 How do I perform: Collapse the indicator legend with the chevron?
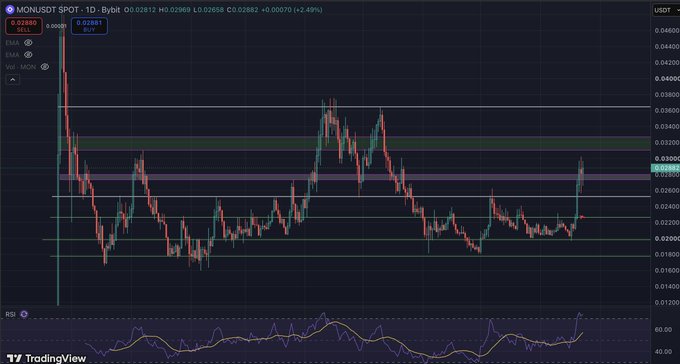(13, 79)
